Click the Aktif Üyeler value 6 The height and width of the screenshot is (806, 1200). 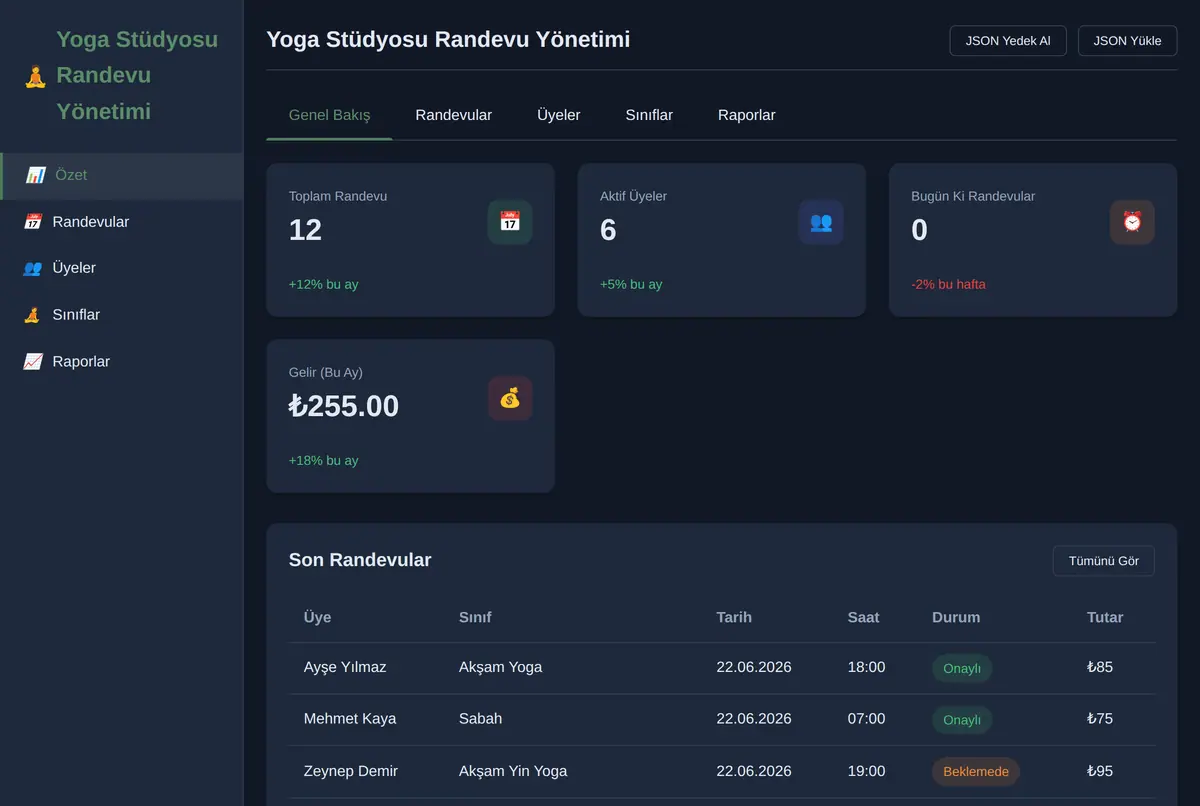tap(608, 230)
